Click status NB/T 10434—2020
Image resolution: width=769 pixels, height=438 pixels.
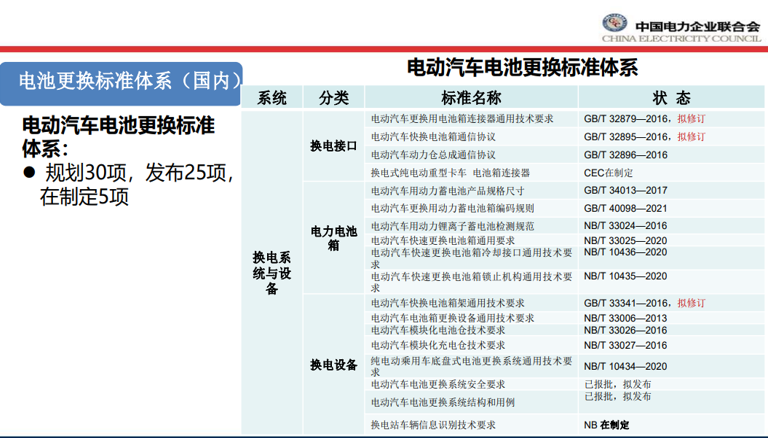(x=625, y=366)
